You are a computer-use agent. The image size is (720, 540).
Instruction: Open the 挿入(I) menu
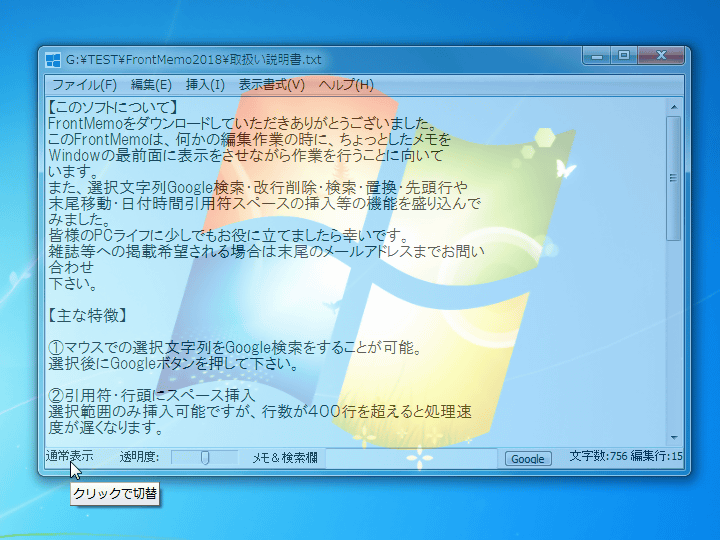pos(205,85)
